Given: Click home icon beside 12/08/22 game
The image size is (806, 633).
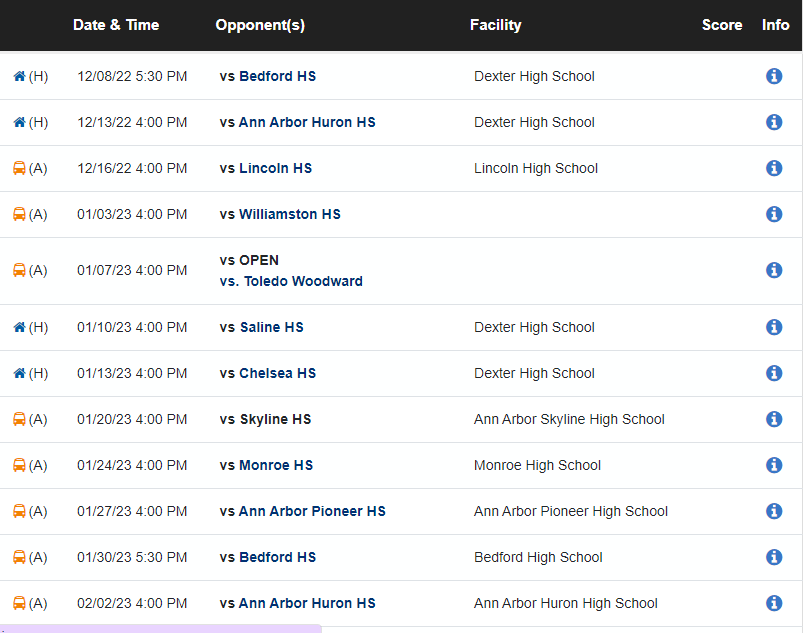Looking at the screenshot, I should 19,76.
